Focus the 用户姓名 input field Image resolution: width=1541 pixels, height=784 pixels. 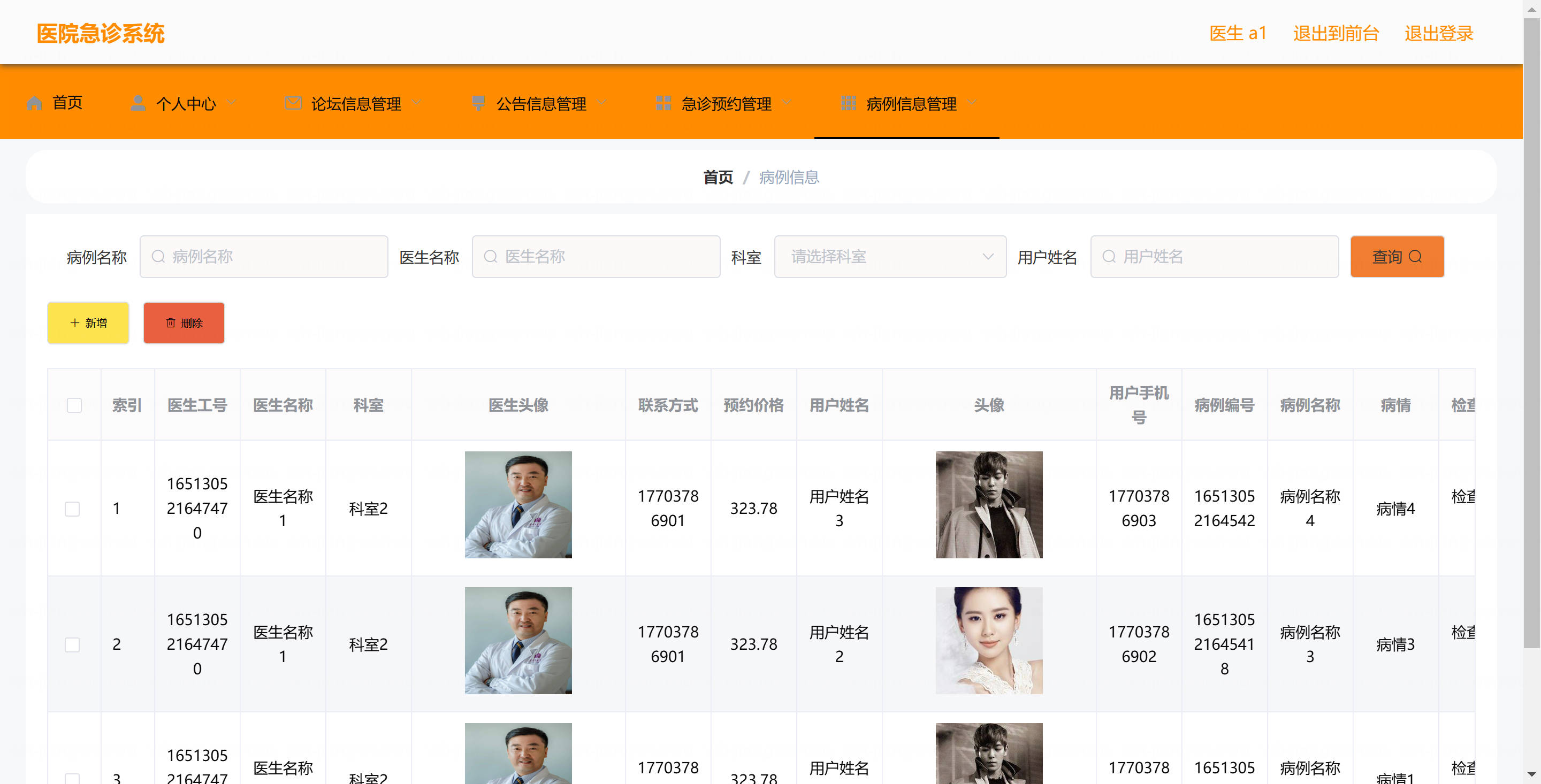click(x=1215, y=257)
